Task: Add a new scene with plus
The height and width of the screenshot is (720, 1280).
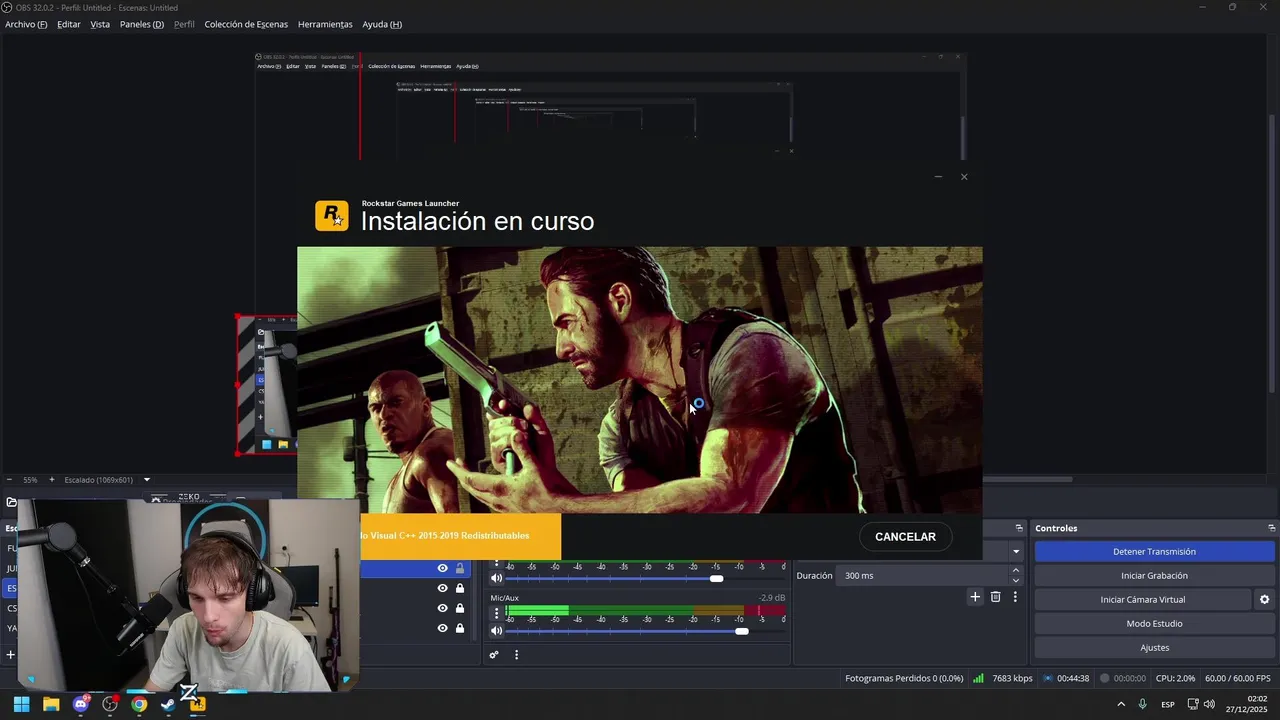Action: point(10,655)
